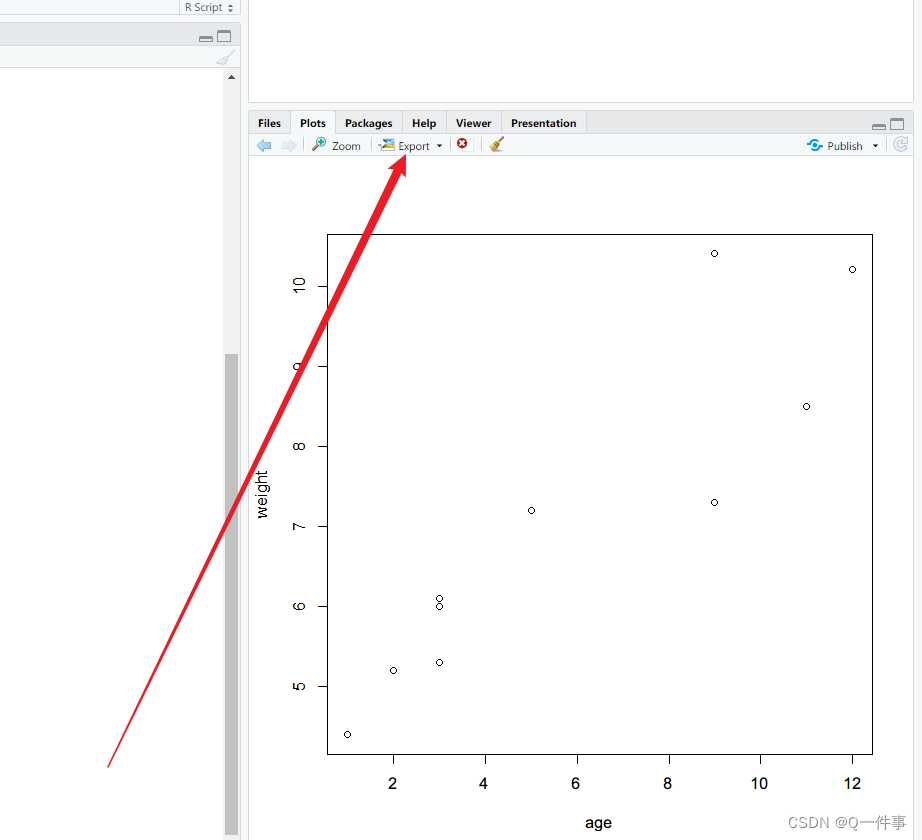The width and height of the screenshot is (922, 840).
Task: Switch to the Files tab
Action: (x=269, y=123)
